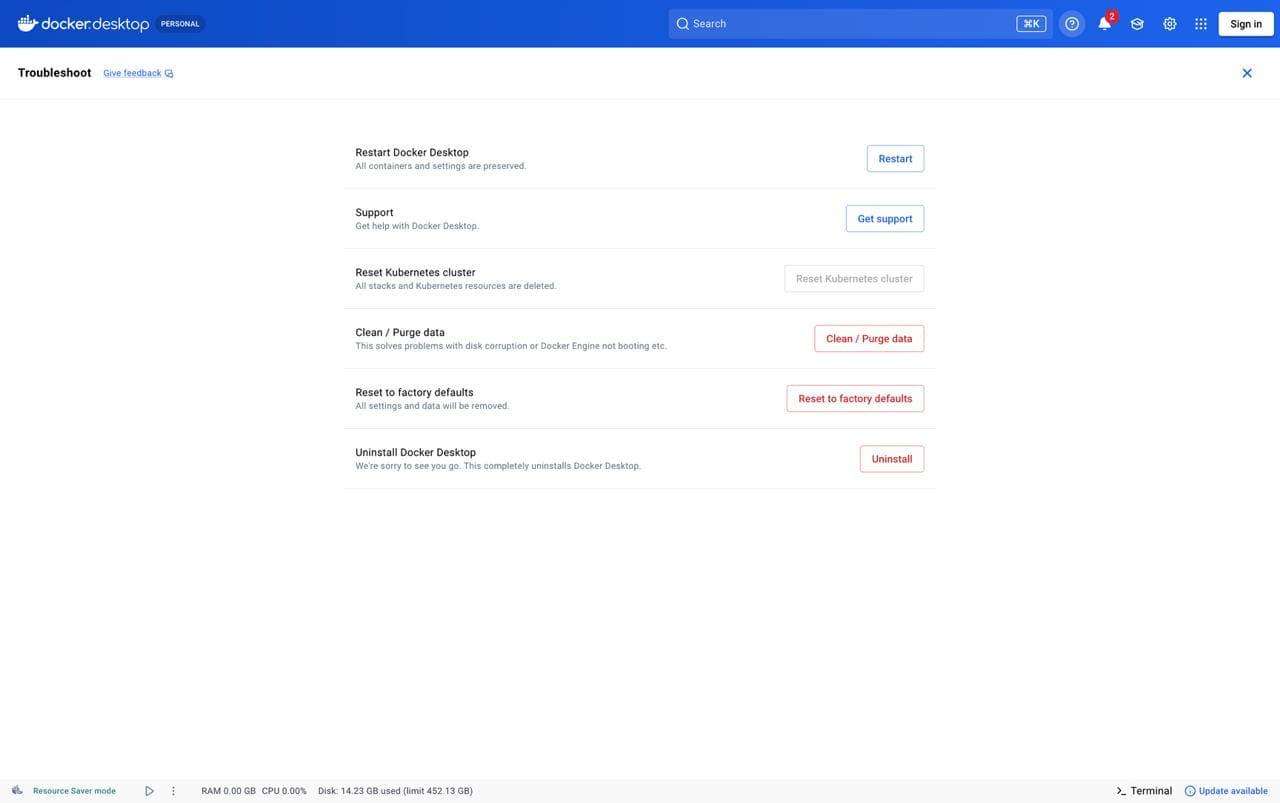Click the Disk 14.23 GB used status
1280x803 pixels.
coord(395,791)
